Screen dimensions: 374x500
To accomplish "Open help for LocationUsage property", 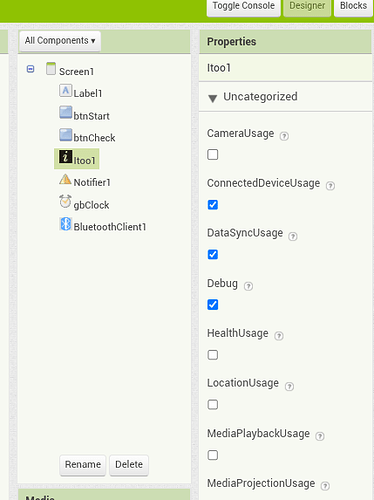I will 289,386.
